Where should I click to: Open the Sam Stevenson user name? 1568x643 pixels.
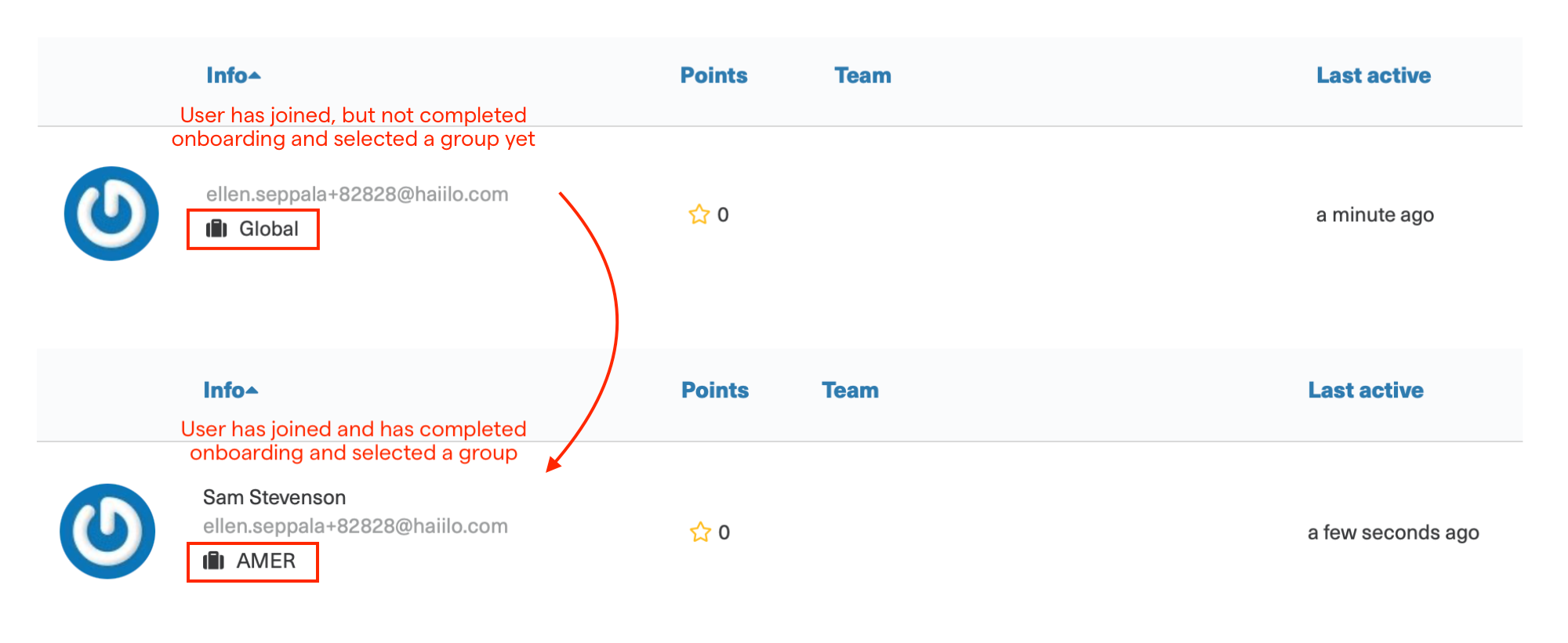click(274, 497)
